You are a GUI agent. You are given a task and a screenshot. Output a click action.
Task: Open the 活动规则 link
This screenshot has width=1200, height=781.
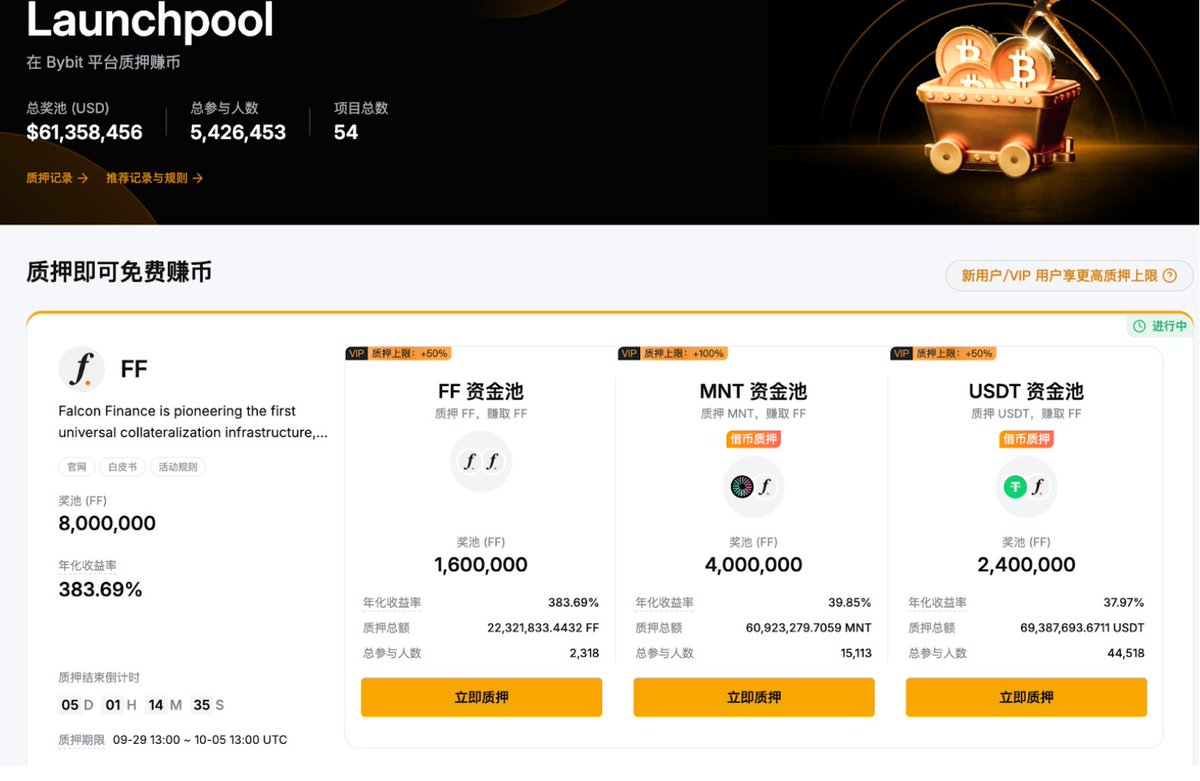pyautogui.click(x=178, y=466)
